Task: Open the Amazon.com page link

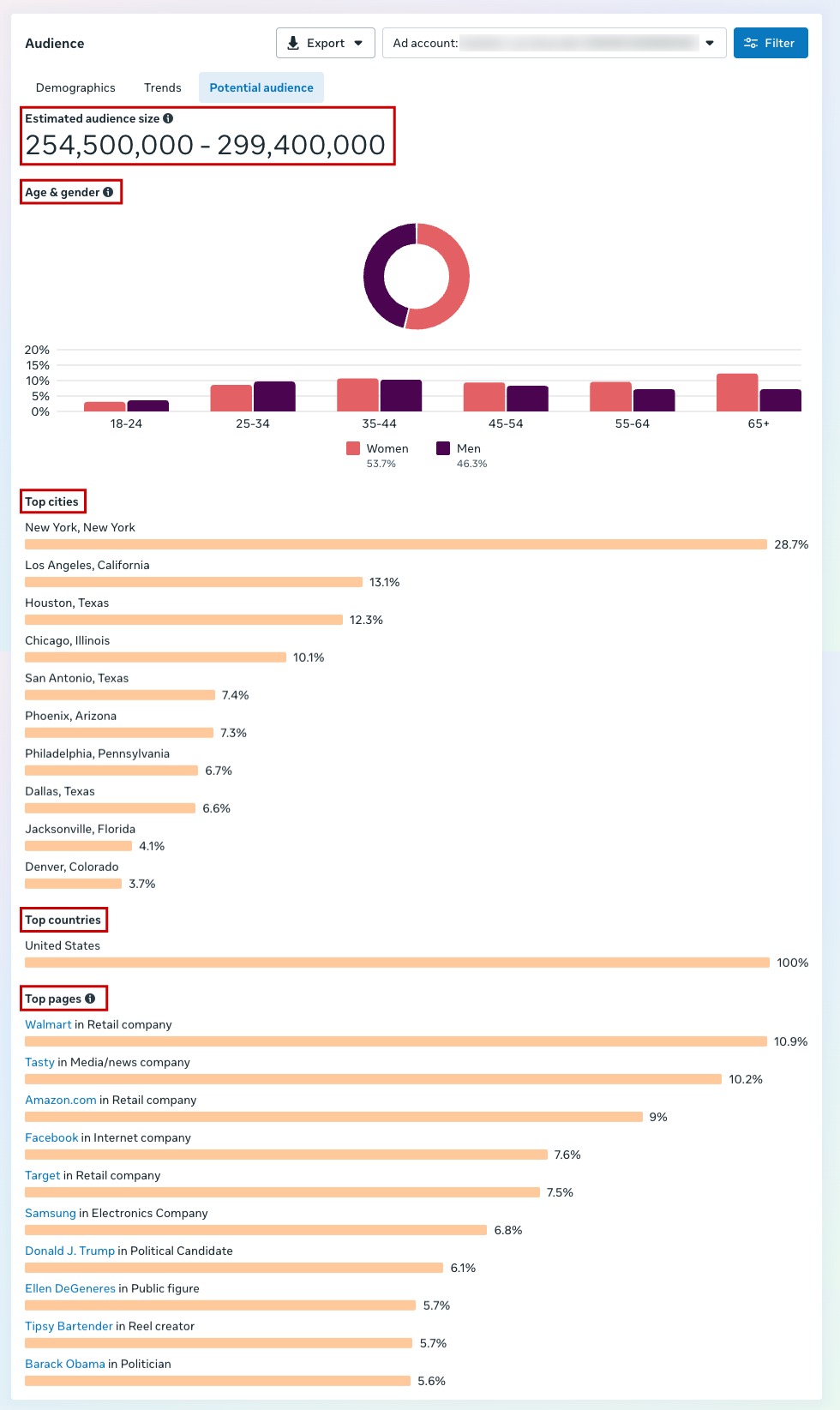Action: (x=61, y=1100)
